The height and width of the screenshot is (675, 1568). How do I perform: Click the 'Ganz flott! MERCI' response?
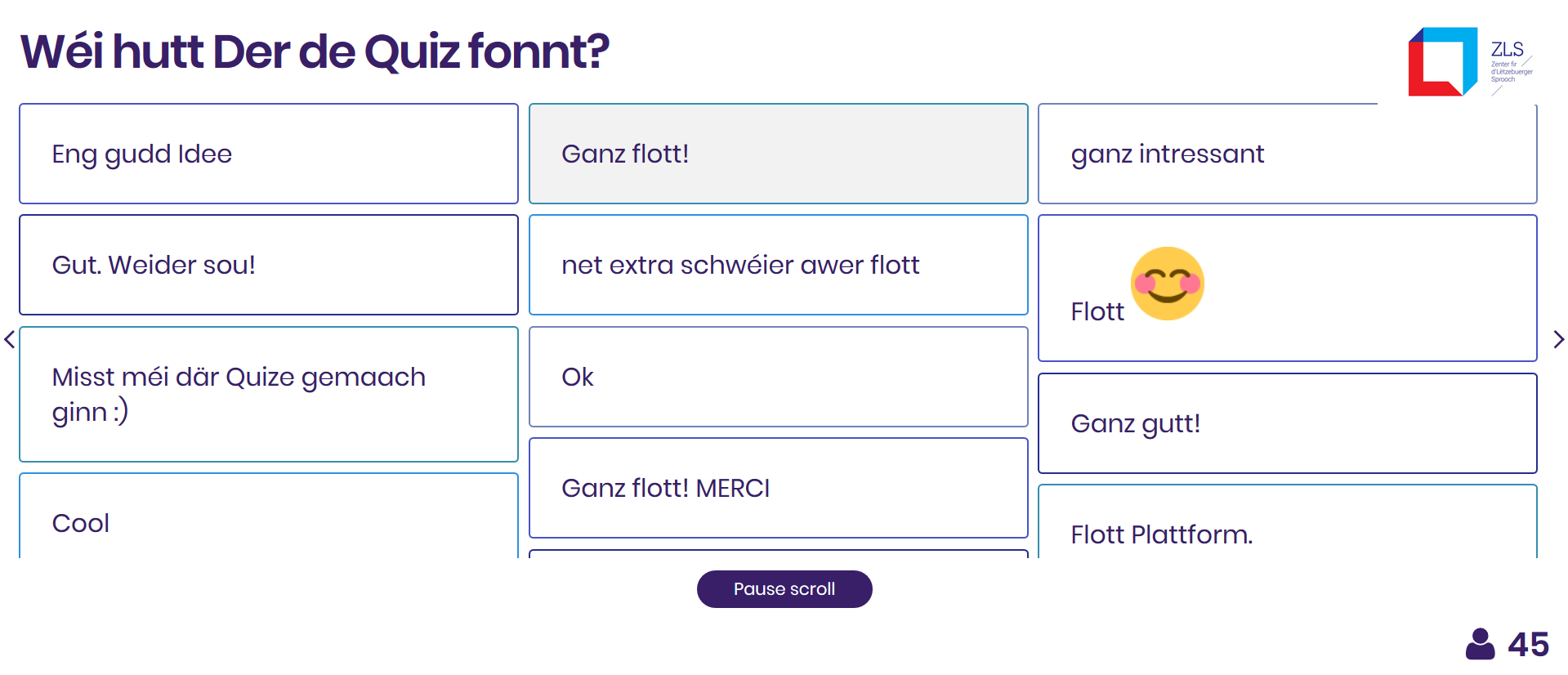(x=778, y=488)
